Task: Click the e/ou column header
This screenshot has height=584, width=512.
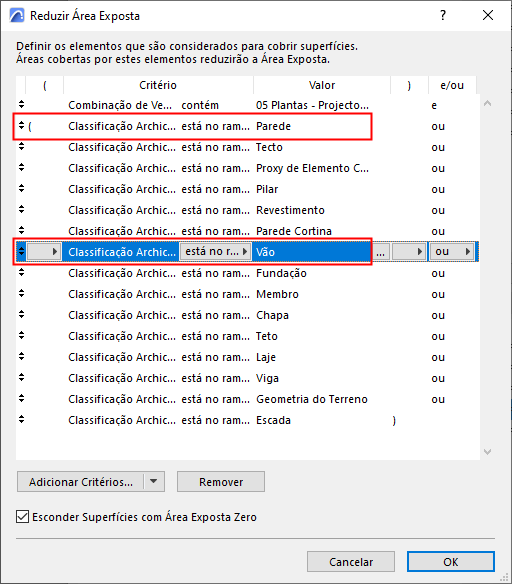Action: [x=452, y=85]
